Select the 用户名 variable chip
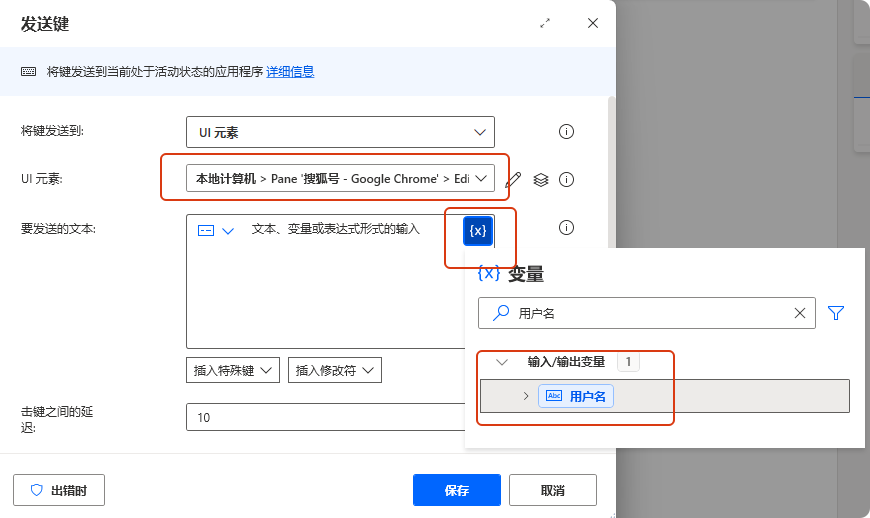The image size is (870, 518). (576, 396)
